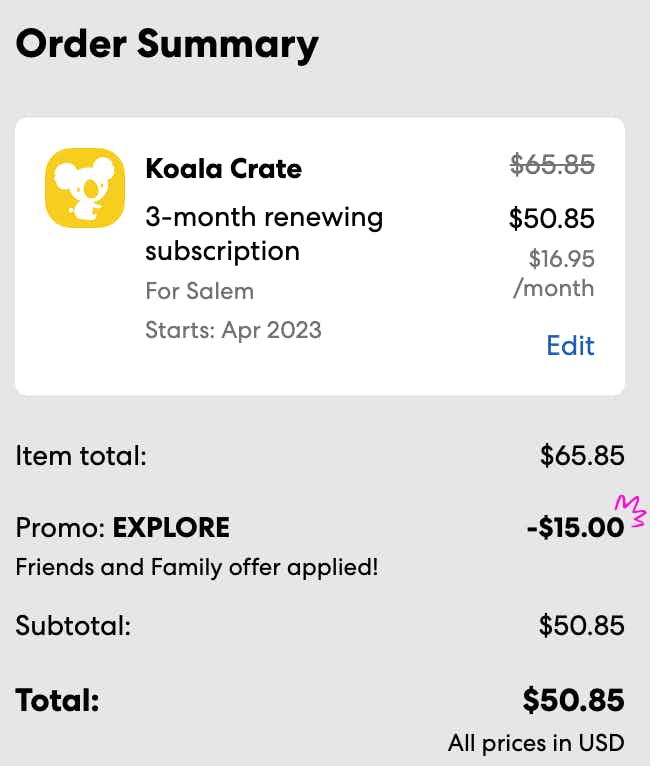Click the bold Total $50.85 amount
The image size is (650, 766).
(x=573, y=700)
